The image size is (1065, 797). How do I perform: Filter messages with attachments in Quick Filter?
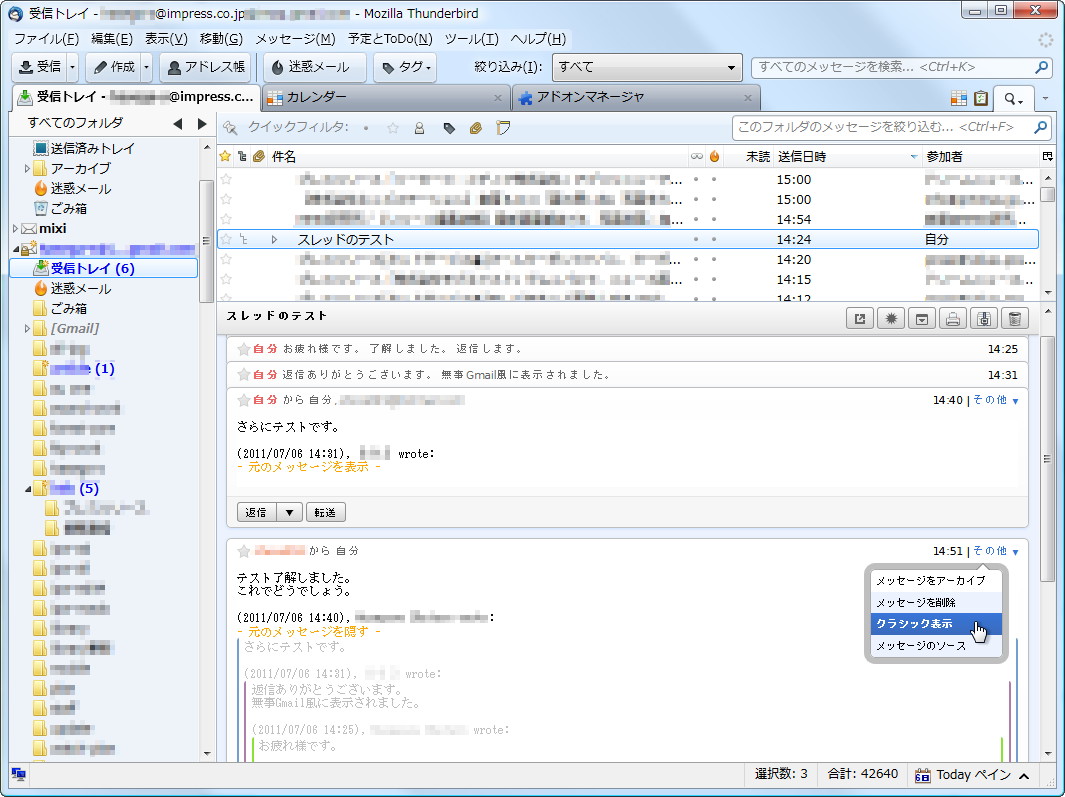tap(475, 128)
